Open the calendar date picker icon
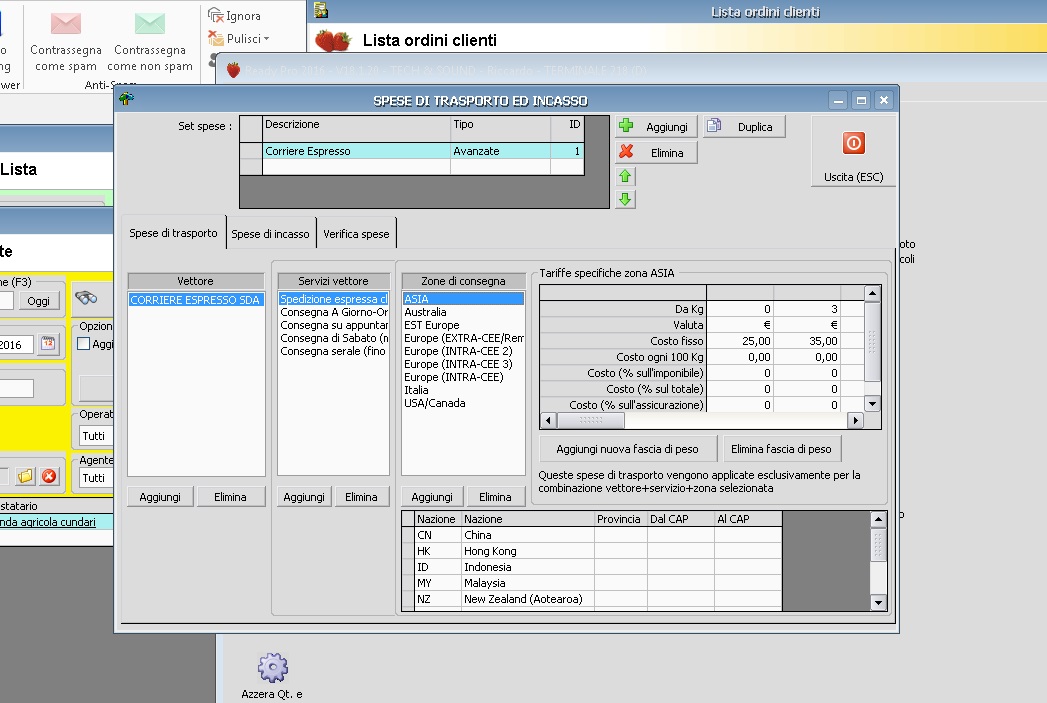The height and width of the screenshot is (703, 1047). point(47,344)
